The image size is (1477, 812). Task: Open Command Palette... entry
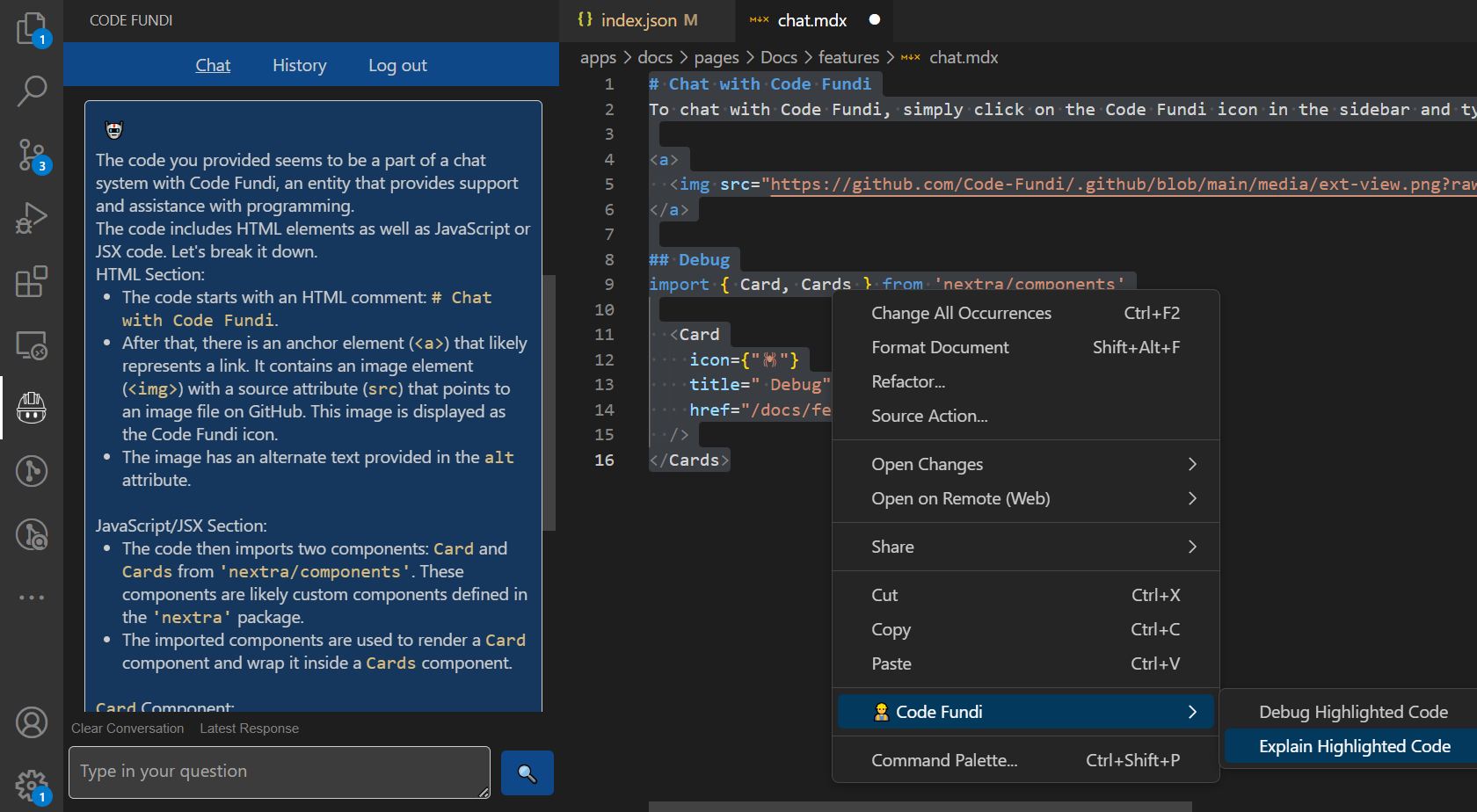[1025, 760]
